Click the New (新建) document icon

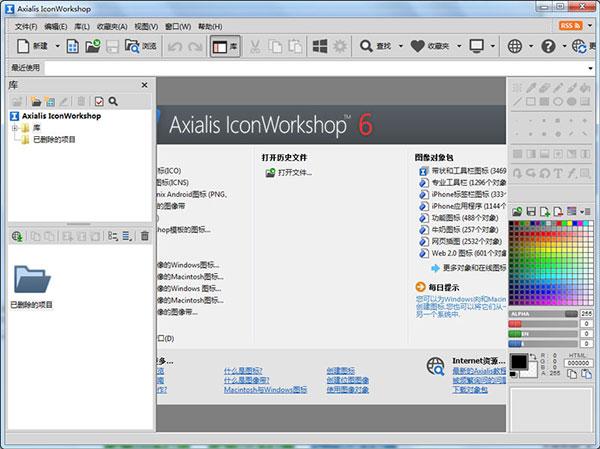coord(23,46)
